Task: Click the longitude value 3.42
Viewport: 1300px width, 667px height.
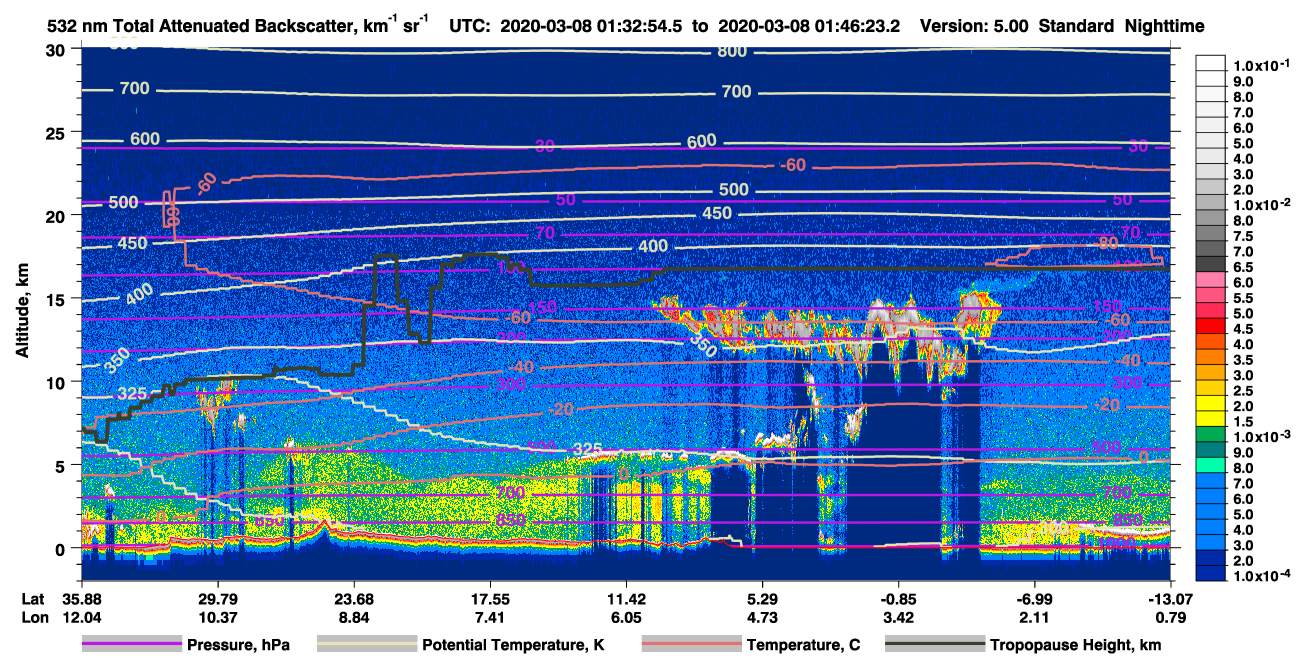Action: point(898,617)
